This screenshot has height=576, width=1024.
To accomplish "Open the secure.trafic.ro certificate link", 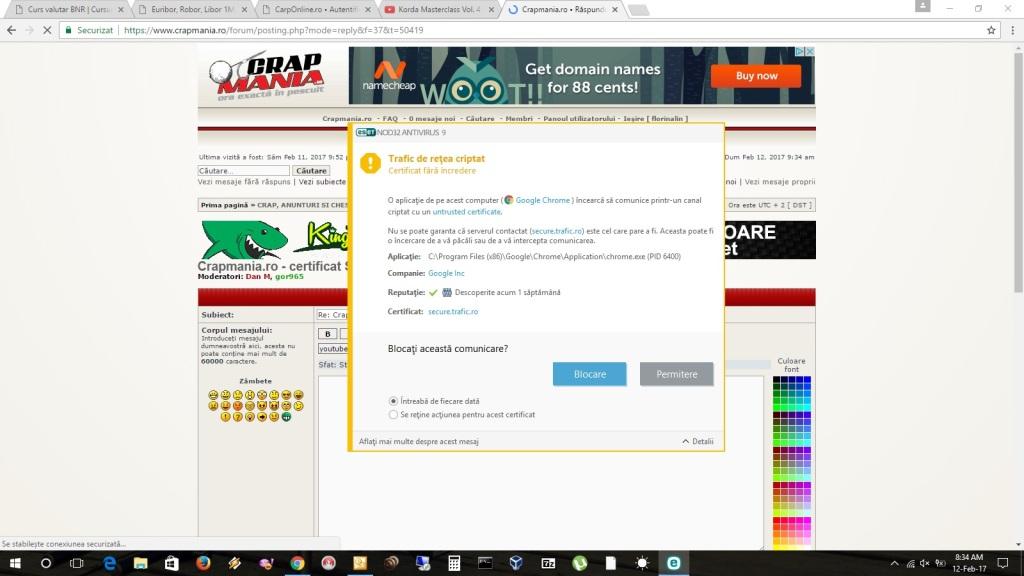I will (x=453, y=312).
